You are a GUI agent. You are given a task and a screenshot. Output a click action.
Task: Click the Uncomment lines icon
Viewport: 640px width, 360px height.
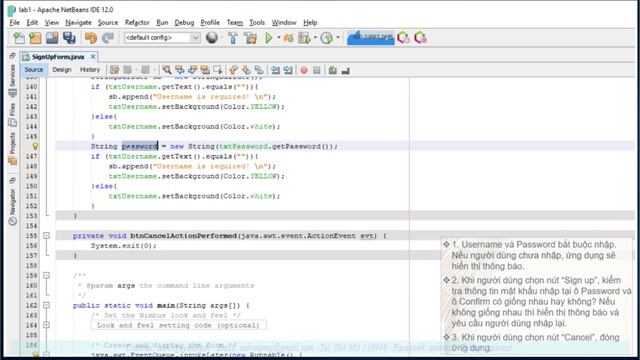pos(346,70)
